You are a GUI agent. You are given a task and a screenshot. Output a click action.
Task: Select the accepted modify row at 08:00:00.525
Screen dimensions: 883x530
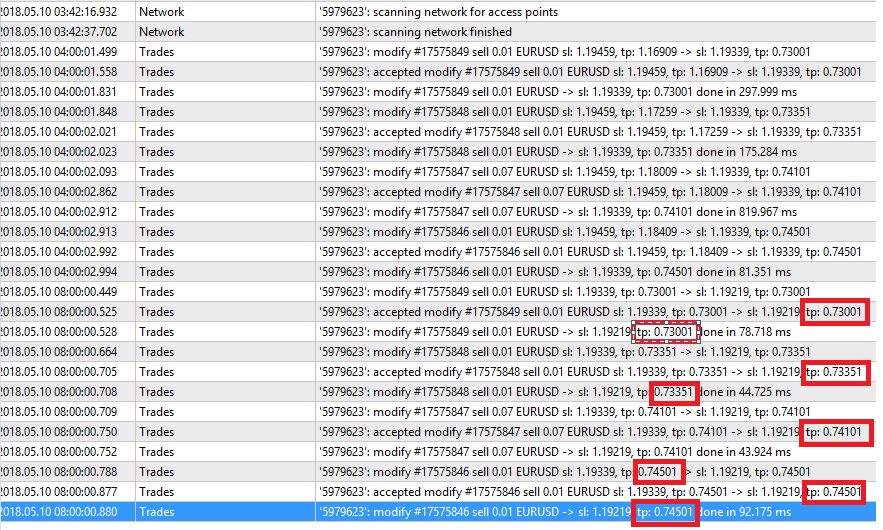tap(438, 312)
